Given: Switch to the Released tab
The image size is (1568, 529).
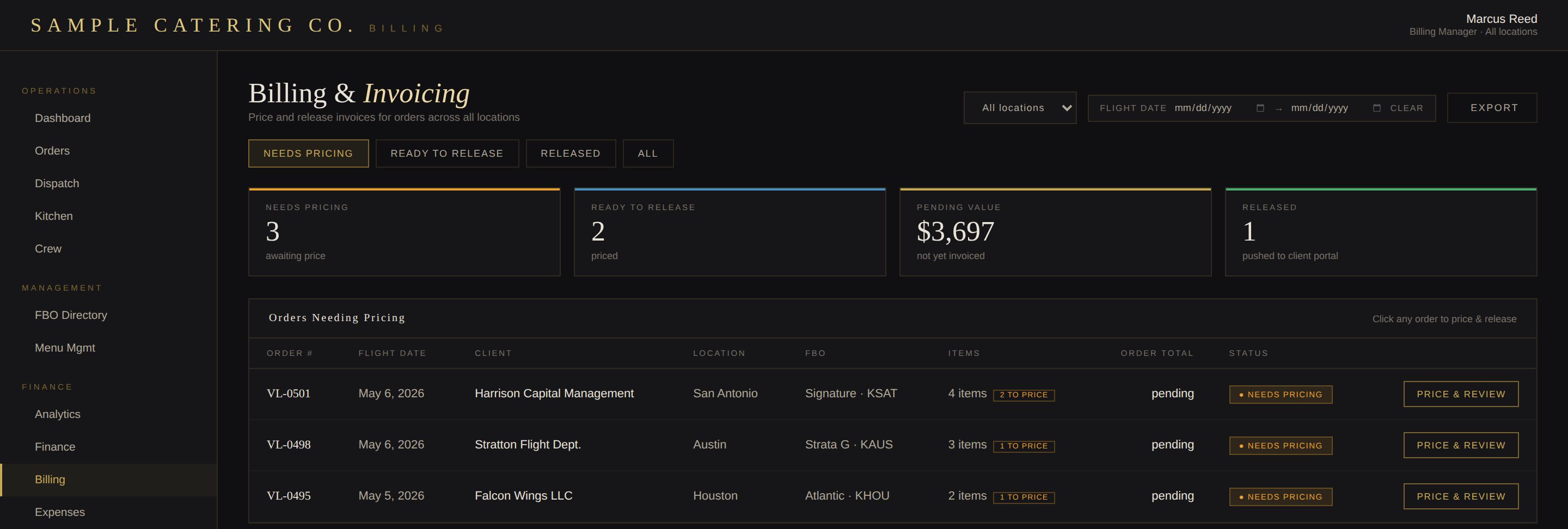Looking at the screenshot, I should (571, 153).
